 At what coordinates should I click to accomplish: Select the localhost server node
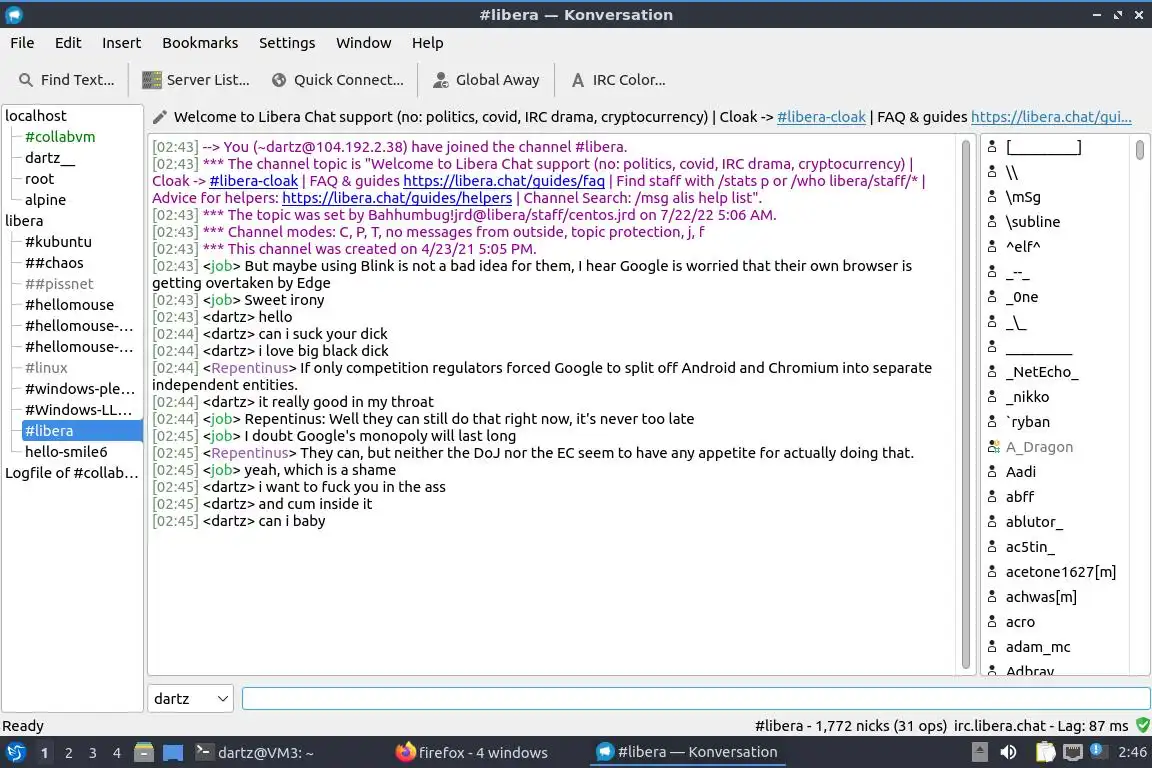[35, 115]
